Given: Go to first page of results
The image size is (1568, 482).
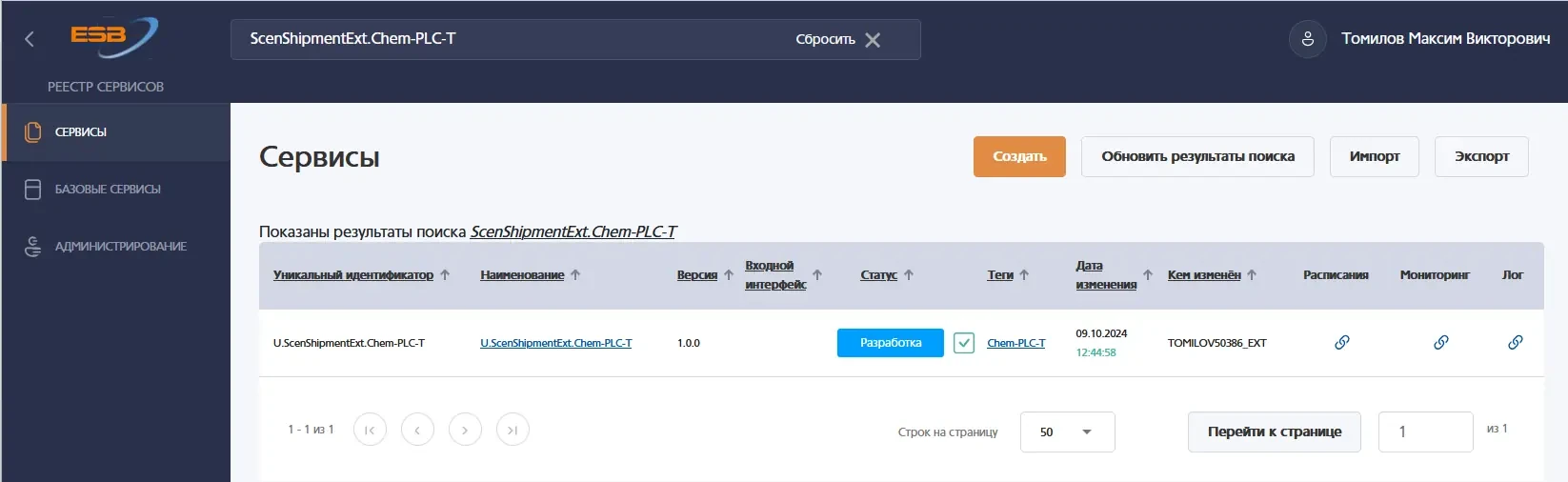Looking at the screenshot, I should tap(370, 430).
